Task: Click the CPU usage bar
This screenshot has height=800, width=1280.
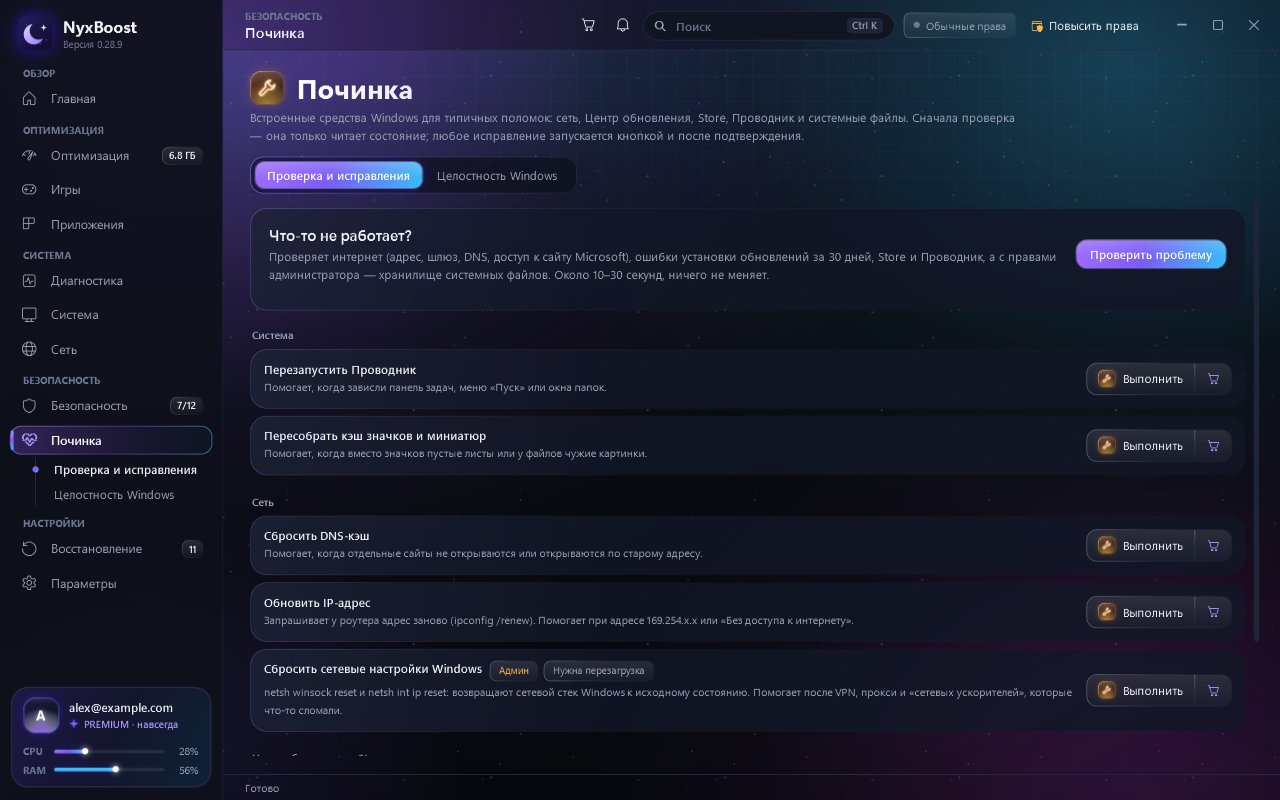Action: point(109,751)
